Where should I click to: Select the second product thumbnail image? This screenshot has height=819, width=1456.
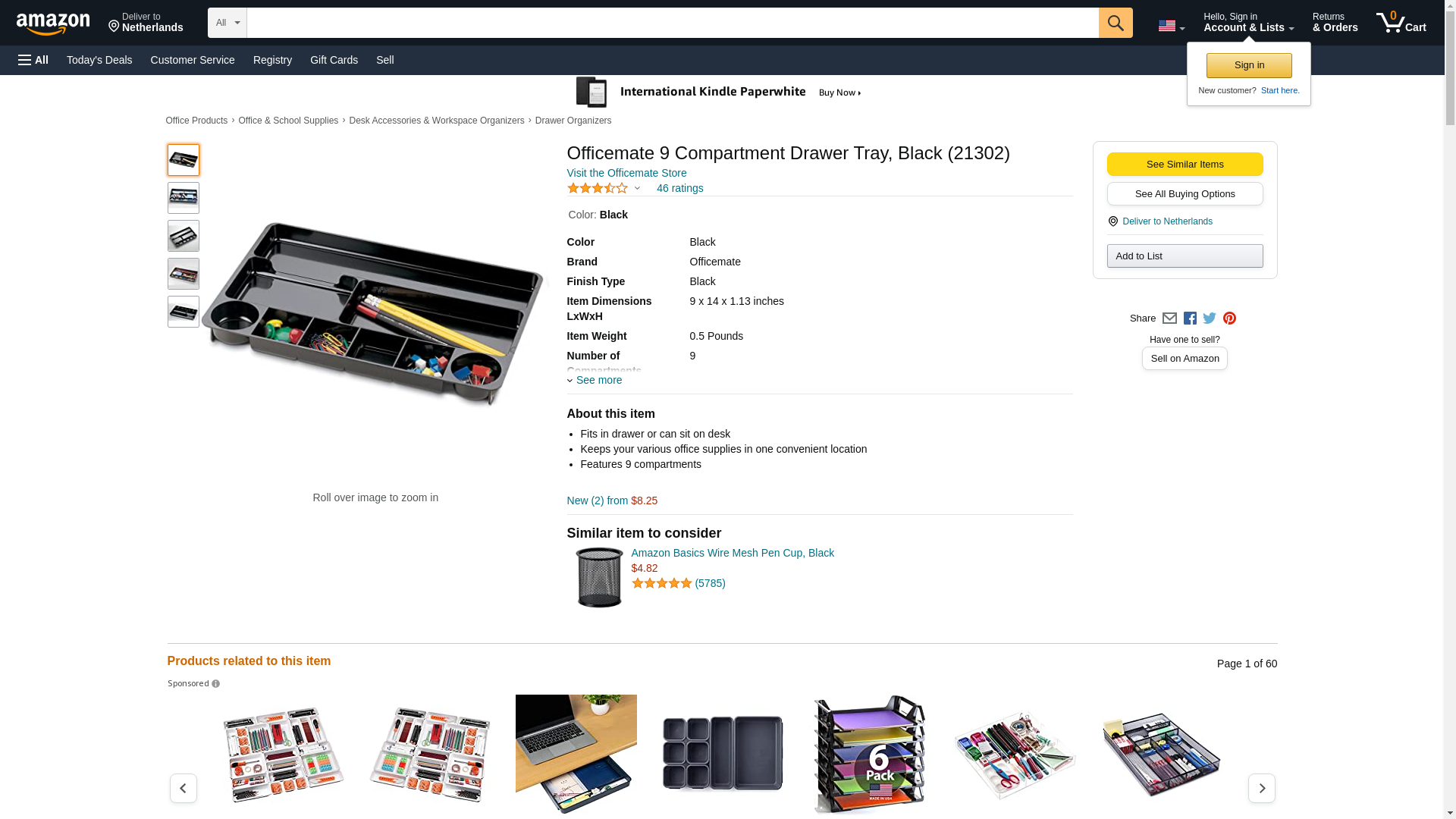(x=184, y=198)
